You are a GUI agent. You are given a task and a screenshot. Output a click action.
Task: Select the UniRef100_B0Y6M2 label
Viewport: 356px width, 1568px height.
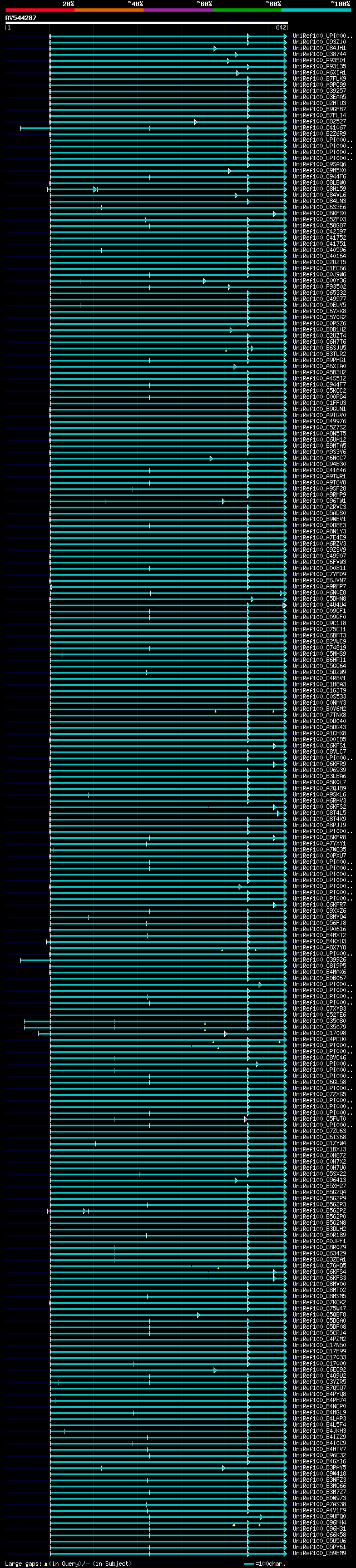point(319,709)
